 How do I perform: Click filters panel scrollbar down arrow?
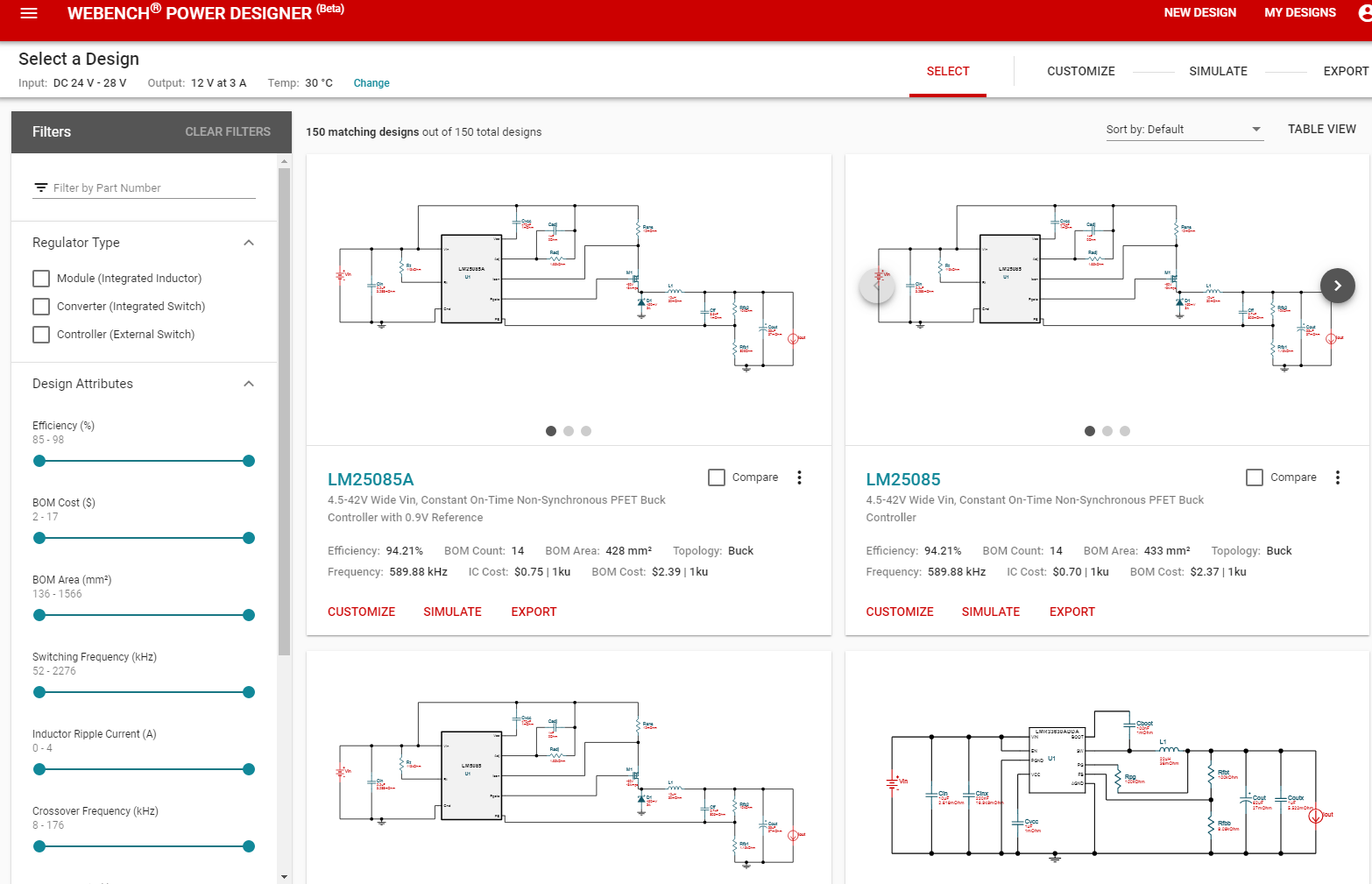coord(284,876)
